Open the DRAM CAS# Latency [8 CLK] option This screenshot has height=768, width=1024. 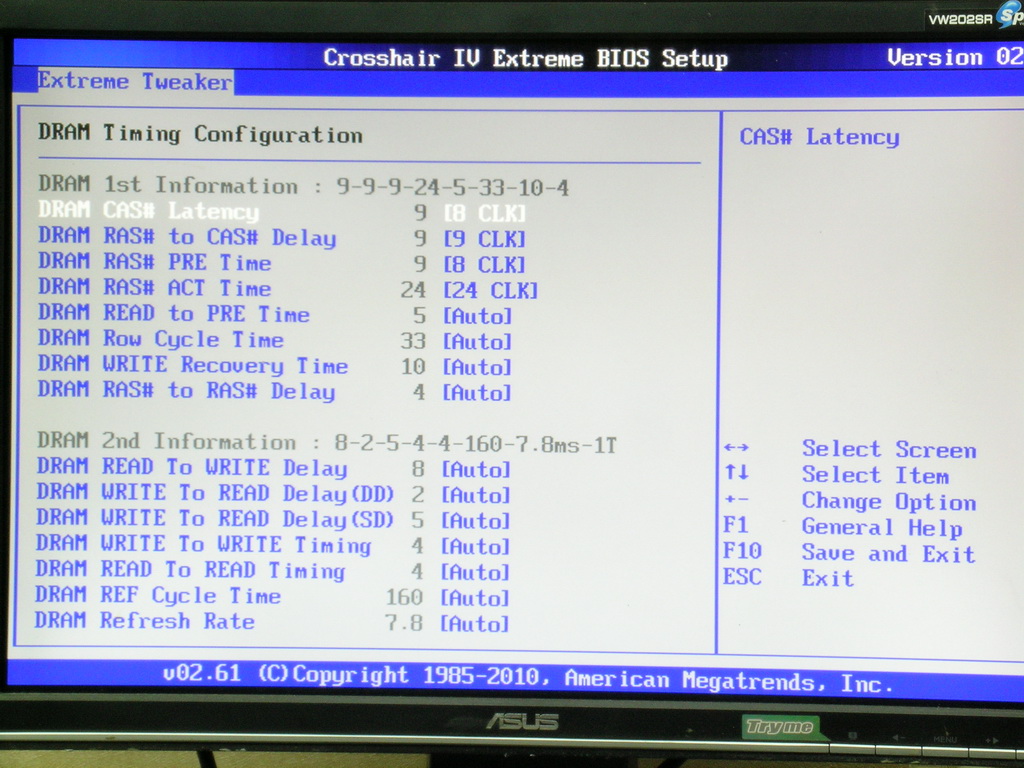[x=485, y=213]
